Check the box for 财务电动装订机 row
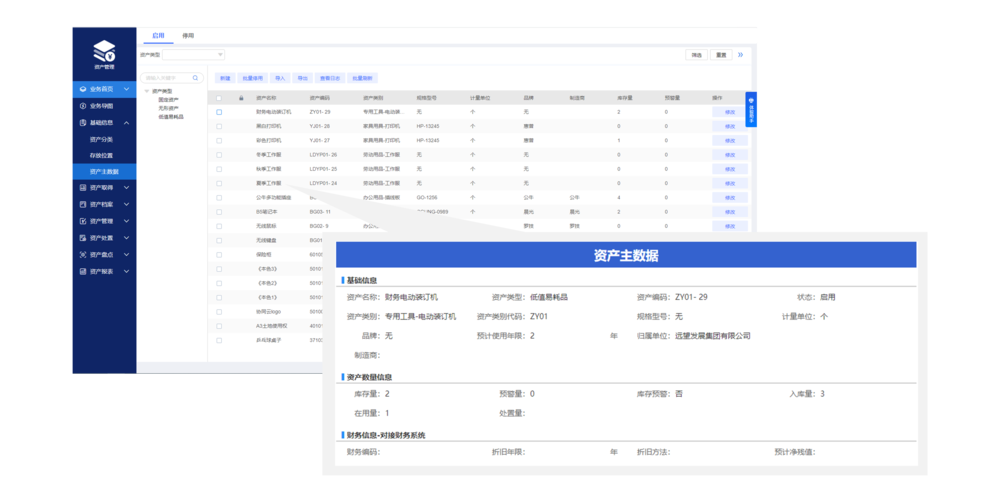1000x499 pixels. point(219,112)
